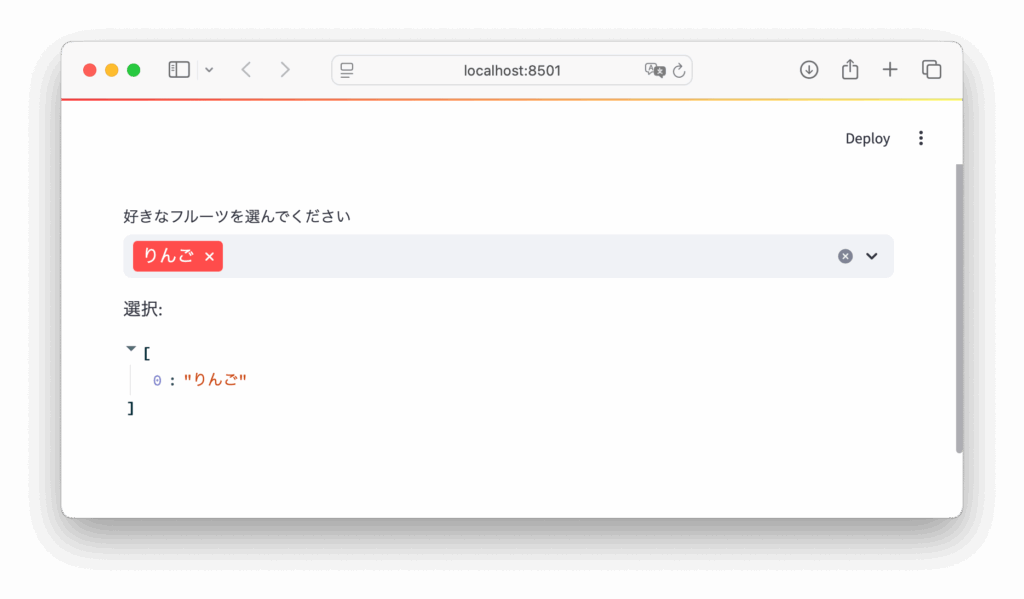Click the localhost:8501 address field
The height and width of the screenshot is (599, 1024).
coord(511,70)
